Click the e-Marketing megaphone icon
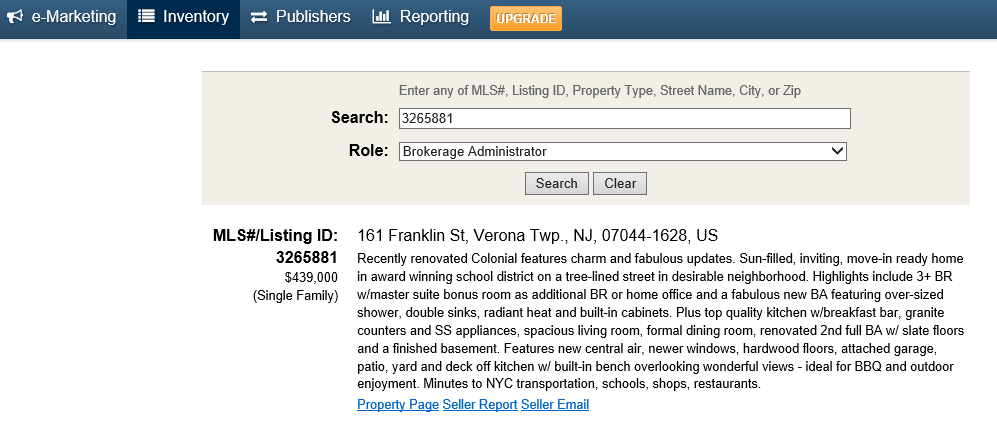Screen dimensions: 997x429 click(x=15, y=17)
